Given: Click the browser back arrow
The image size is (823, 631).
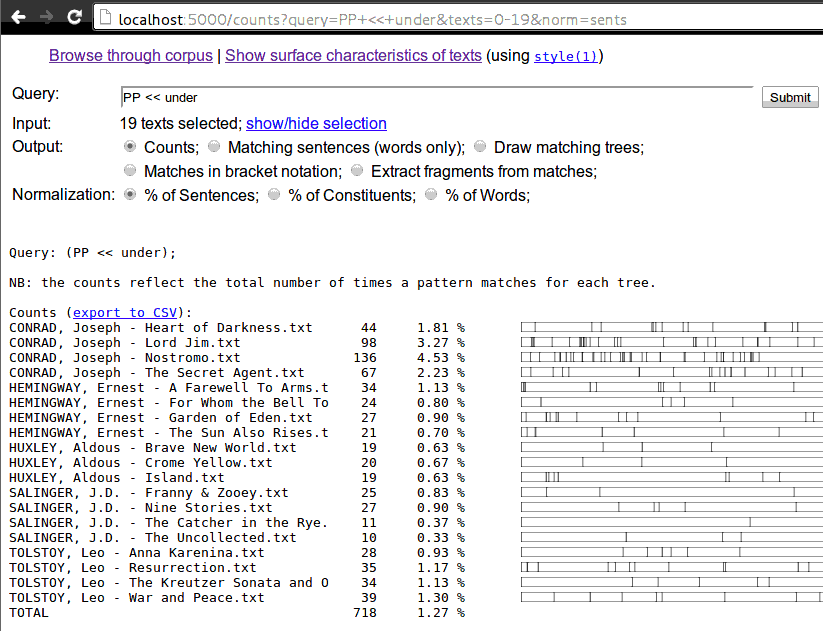Looking at the screenshot, I should (x=18, y=17).
